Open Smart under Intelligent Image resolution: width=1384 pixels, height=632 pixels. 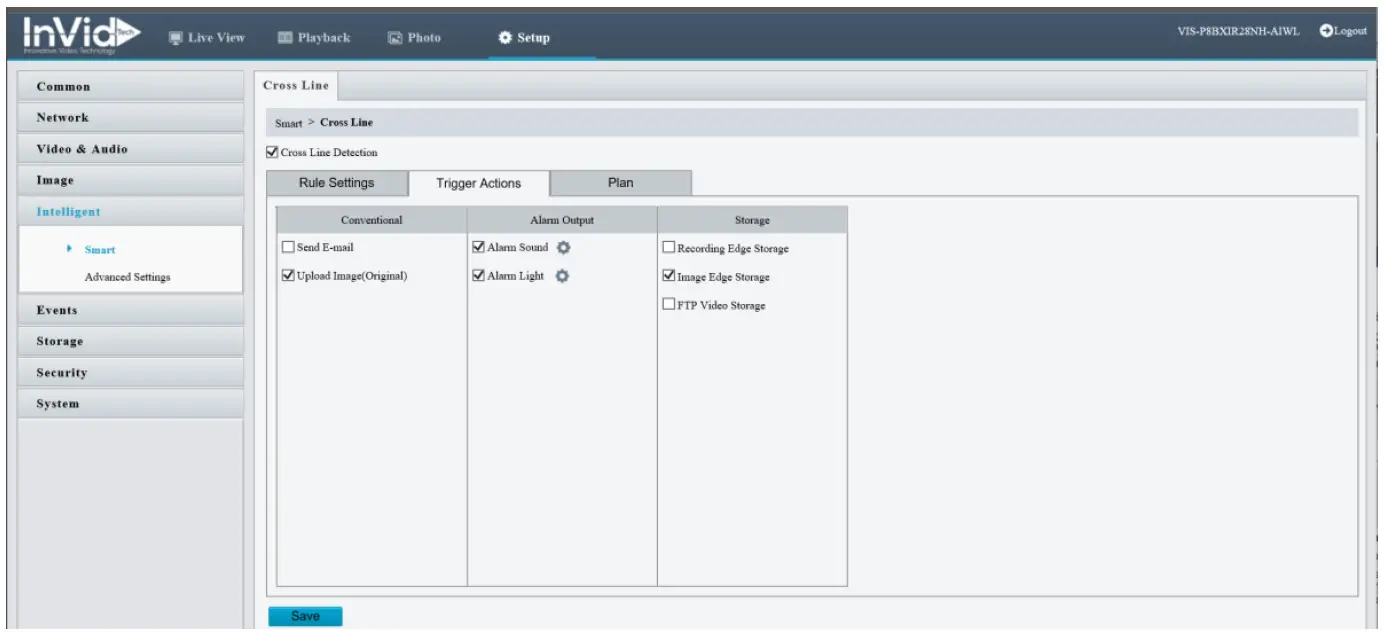99,250
